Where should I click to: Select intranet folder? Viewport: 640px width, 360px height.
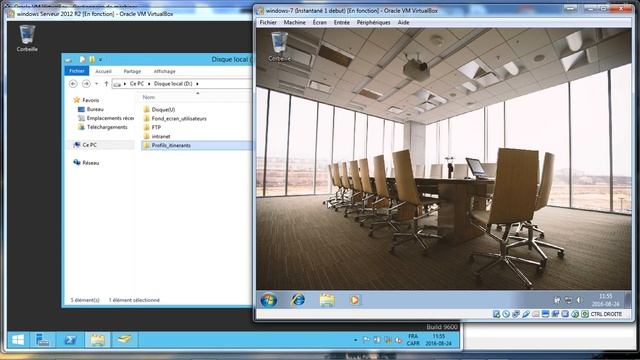(x=161, y=136)
